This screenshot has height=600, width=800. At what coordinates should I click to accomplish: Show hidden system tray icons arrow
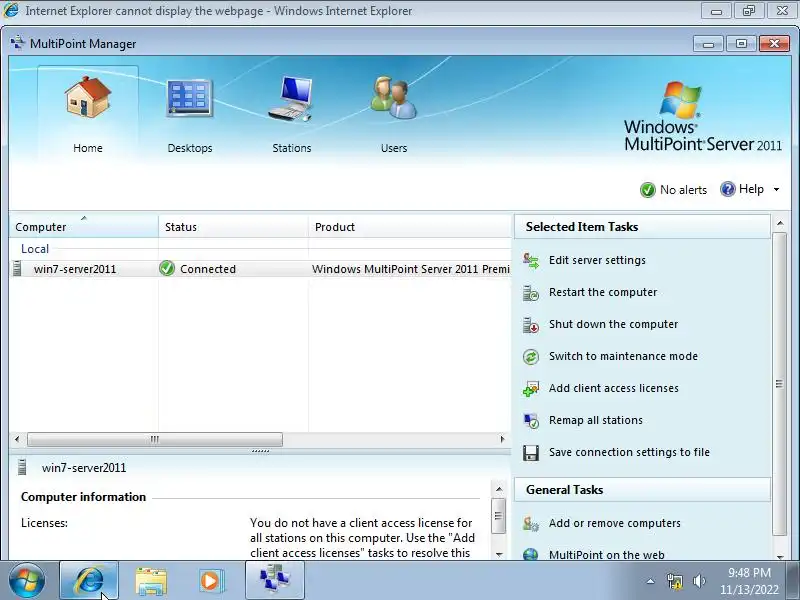(651, 581)
